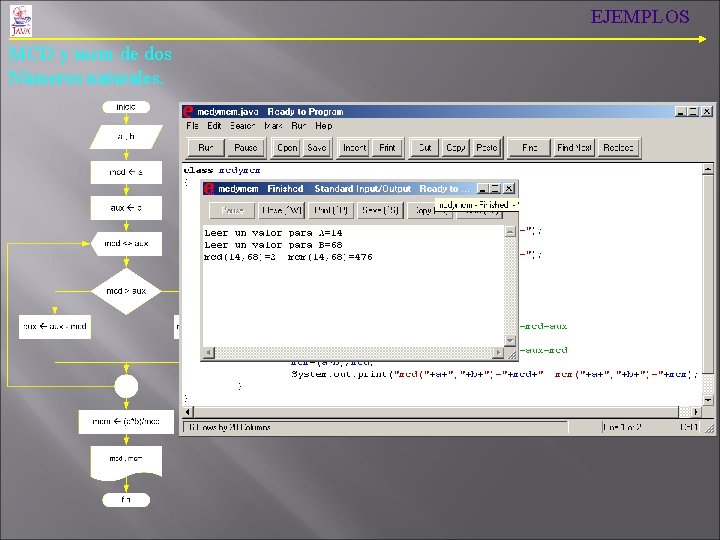Maximize the Standard Input/Output window
The height and width of the screenshot is (540, 720).
(x=495, y=189)
